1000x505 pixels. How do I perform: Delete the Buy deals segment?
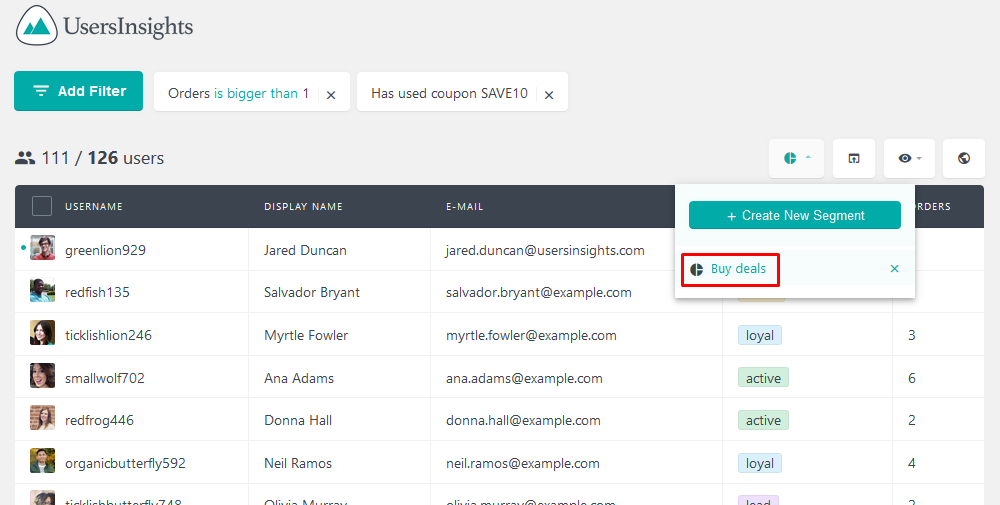(x=894, y=269)
